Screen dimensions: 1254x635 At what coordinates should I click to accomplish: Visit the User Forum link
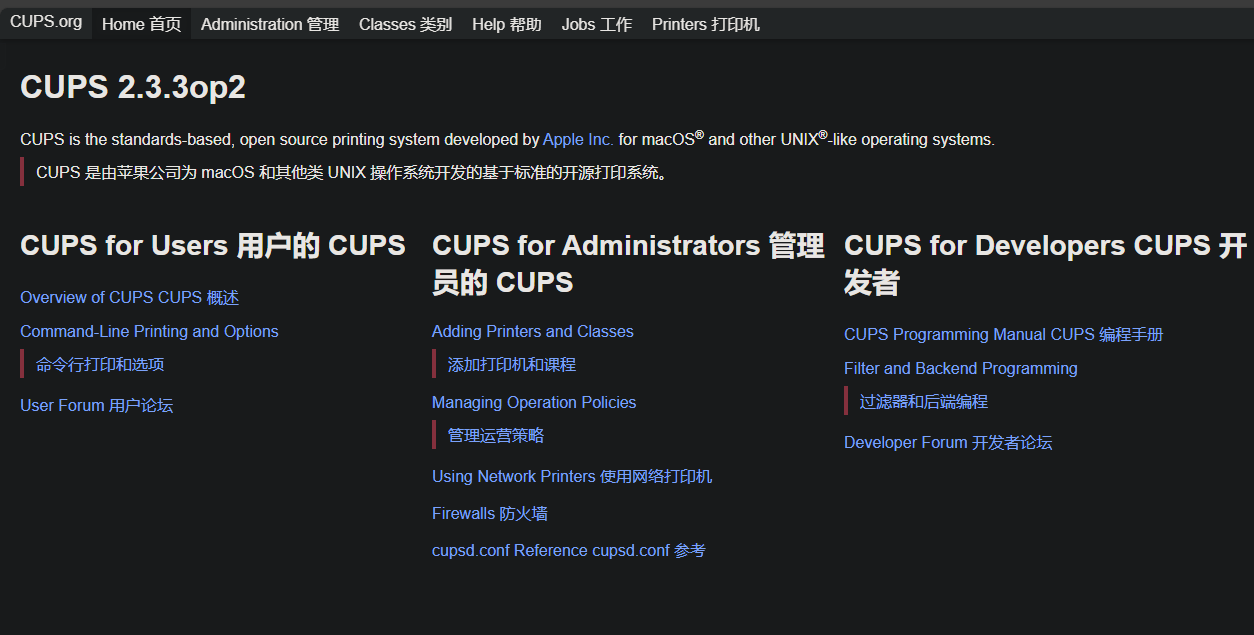tap(96, 406)
